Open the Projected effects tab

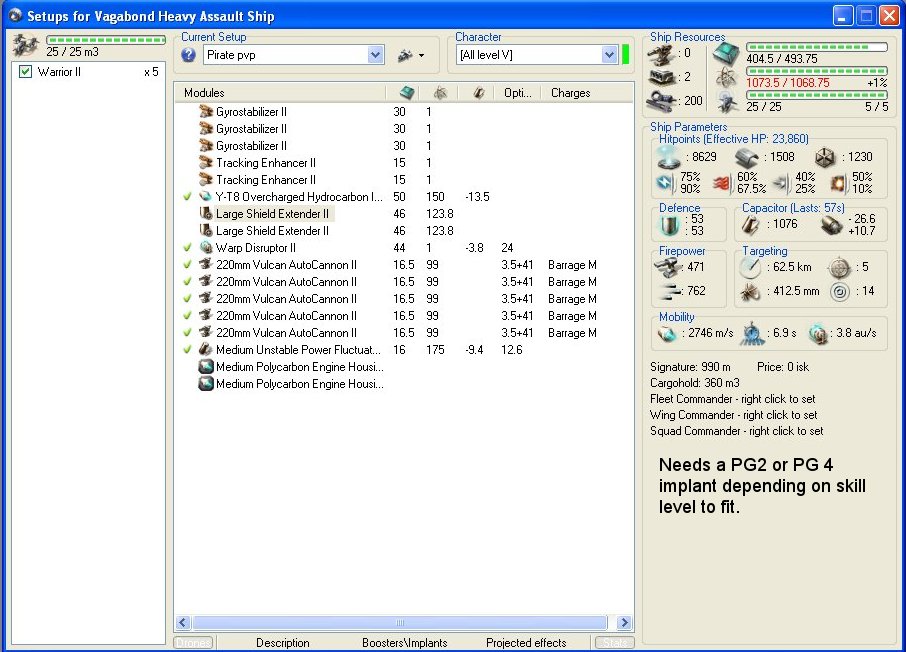pyautogui.click(x=526, y=643)
